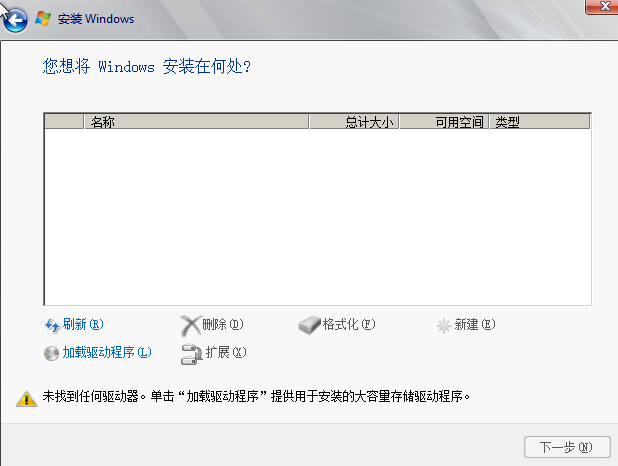Choose the 格式化(F) format option
Screen dimensions: 618x466
click(348, 325)
